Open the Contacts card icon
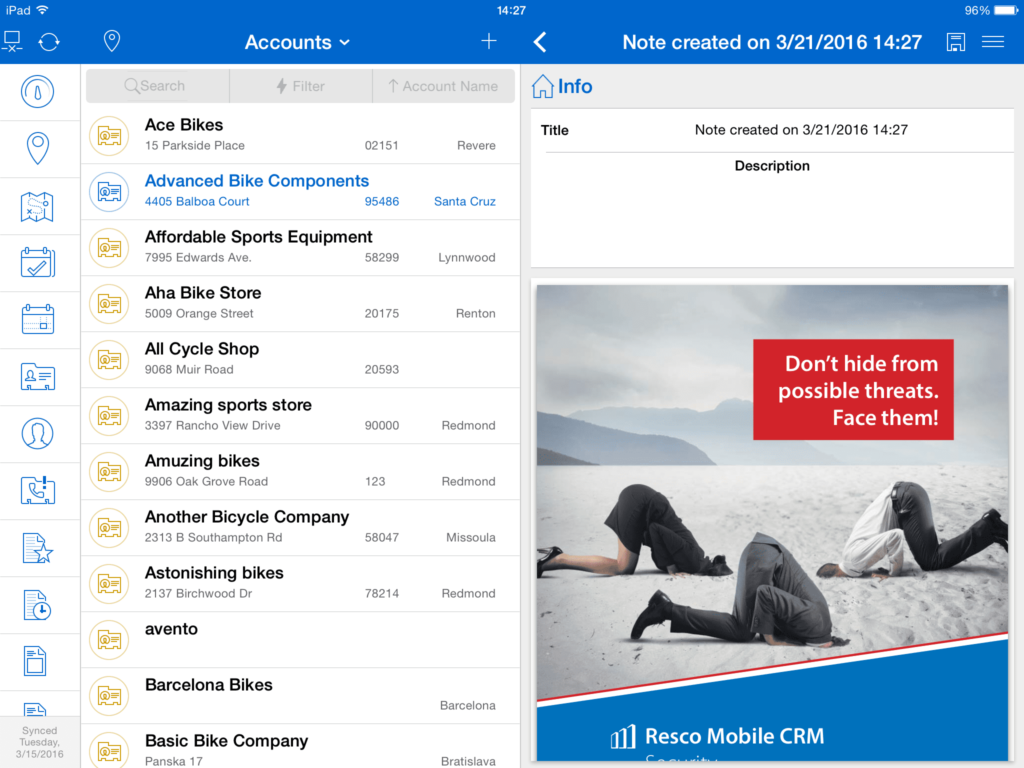The image size is (1024, 768). pyautogui.click(x=40, y=377)
